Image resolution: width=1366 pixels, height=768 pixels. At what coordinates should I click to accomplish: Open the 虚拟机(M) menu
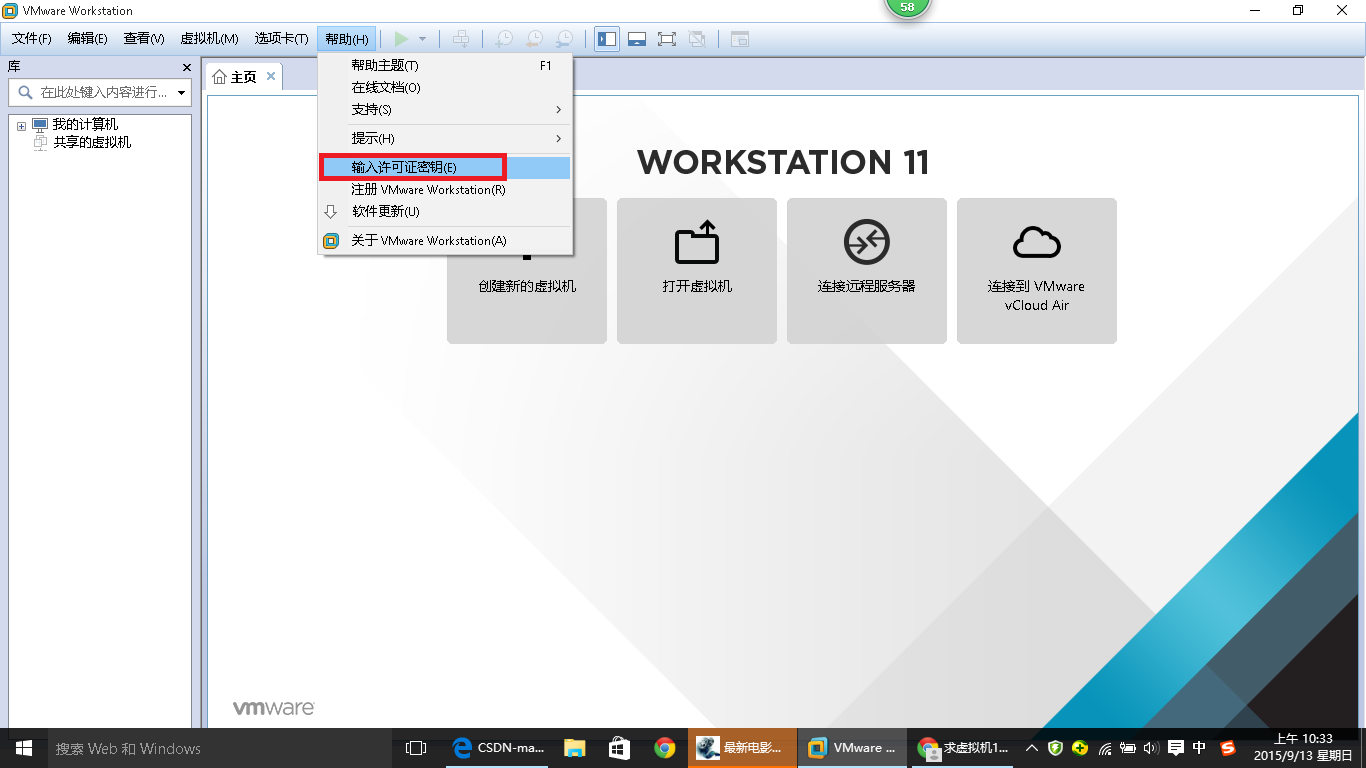pos(209,39)
